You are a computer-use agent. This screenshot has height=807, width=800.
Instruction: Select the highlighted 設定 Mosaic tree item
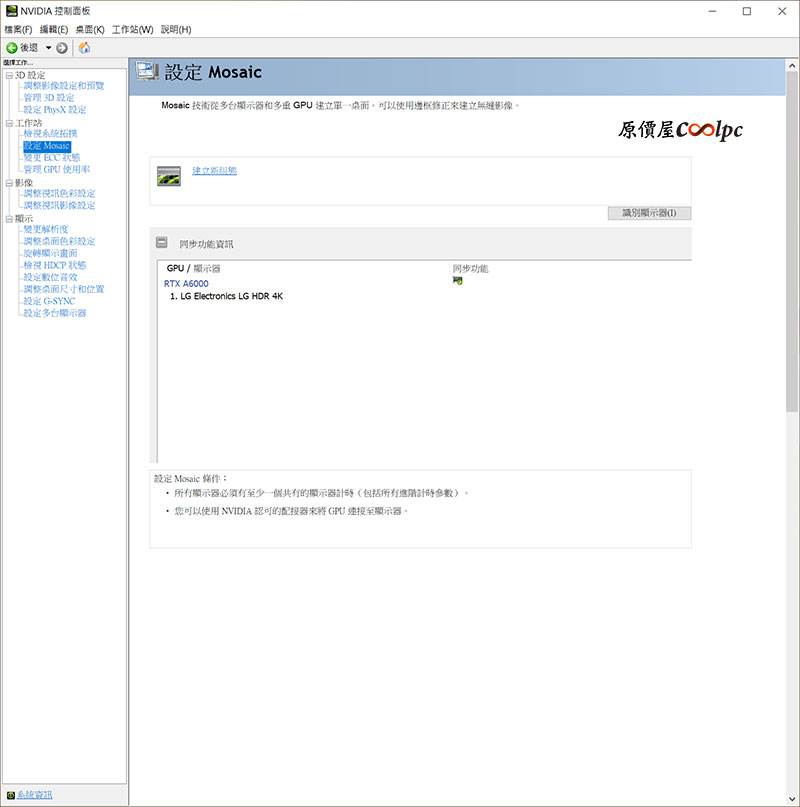coord(47,146)
